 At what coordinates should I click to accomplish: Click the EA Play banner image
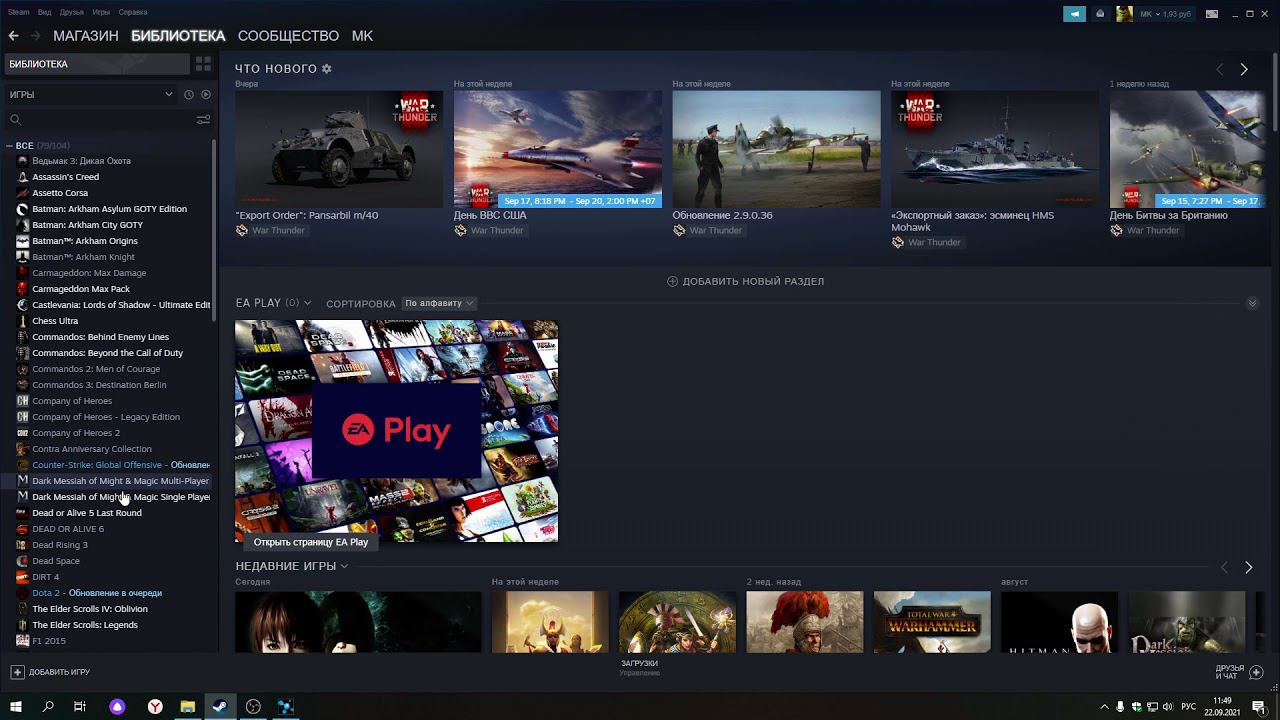[x=396, y=431]
